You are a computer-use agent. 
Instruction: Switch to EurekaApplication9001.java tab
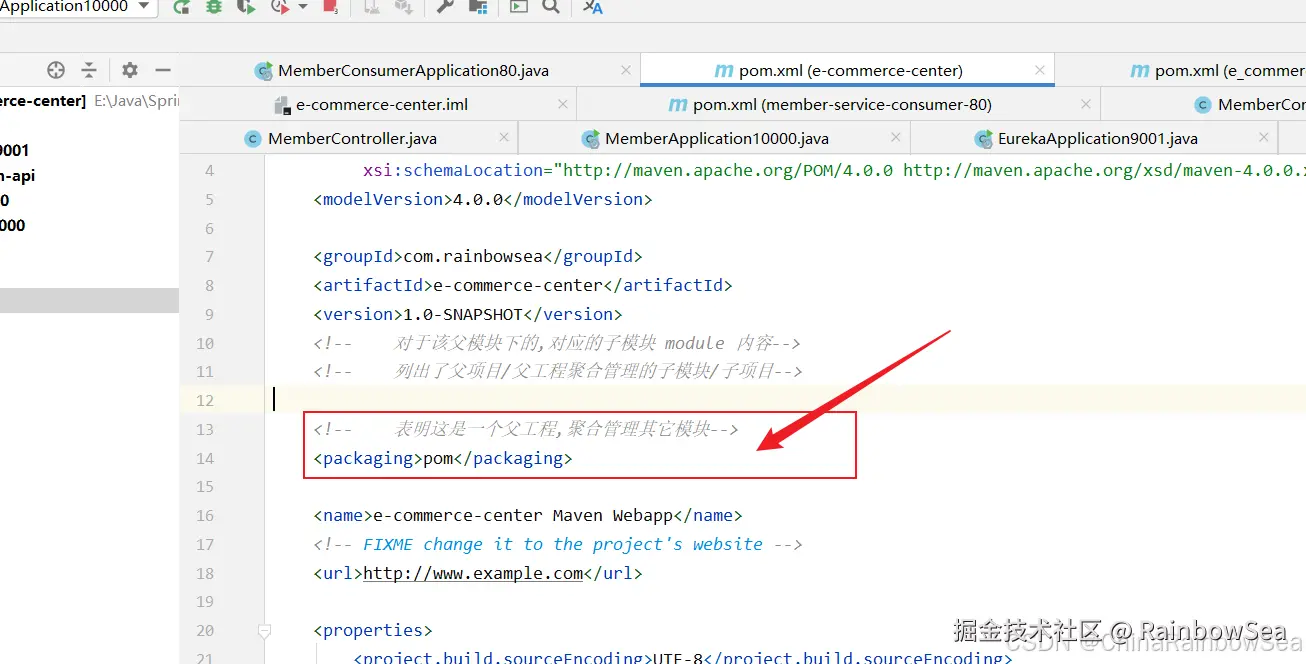tap(1098, 139)
